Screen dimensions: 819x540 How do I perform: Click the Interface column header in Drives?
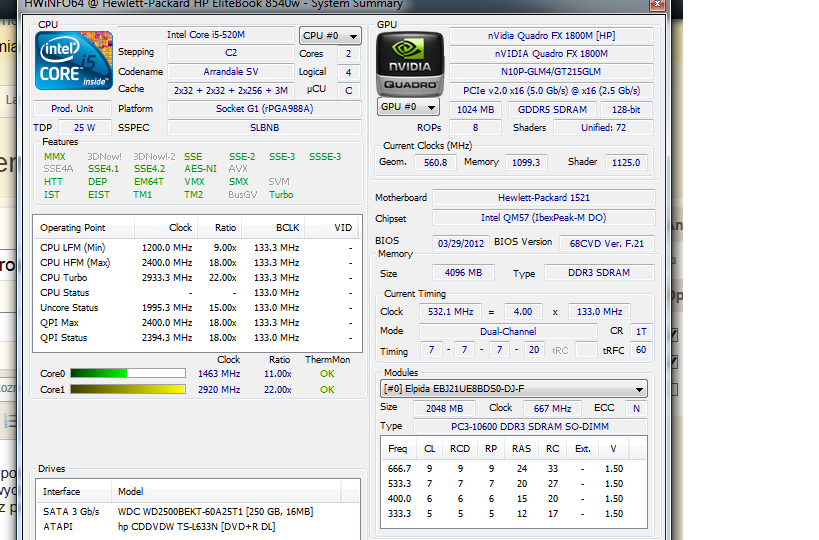74,491
